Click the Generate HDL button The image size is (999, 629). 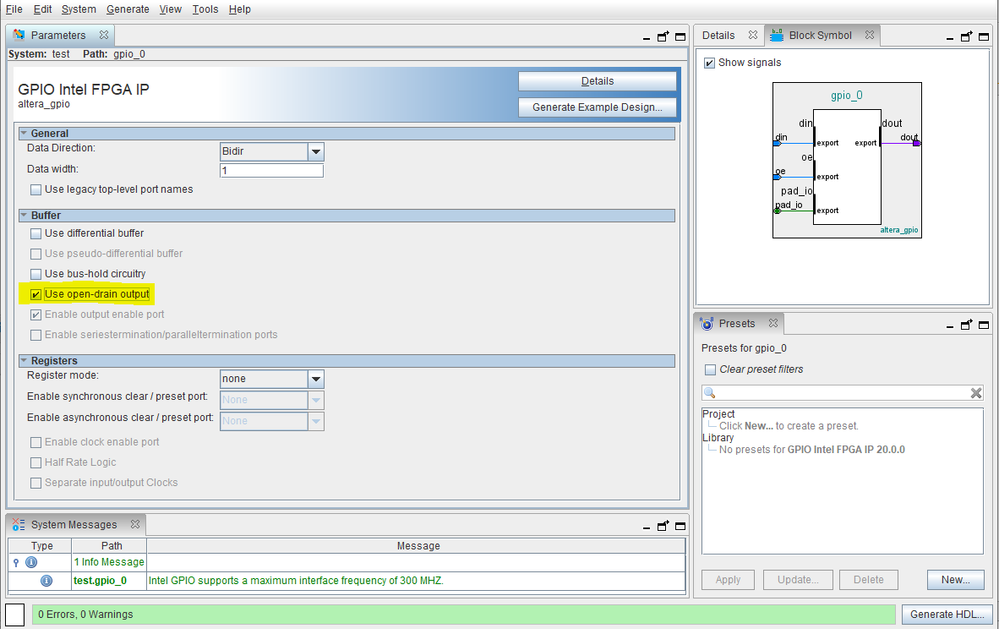(x=946, y=614)
